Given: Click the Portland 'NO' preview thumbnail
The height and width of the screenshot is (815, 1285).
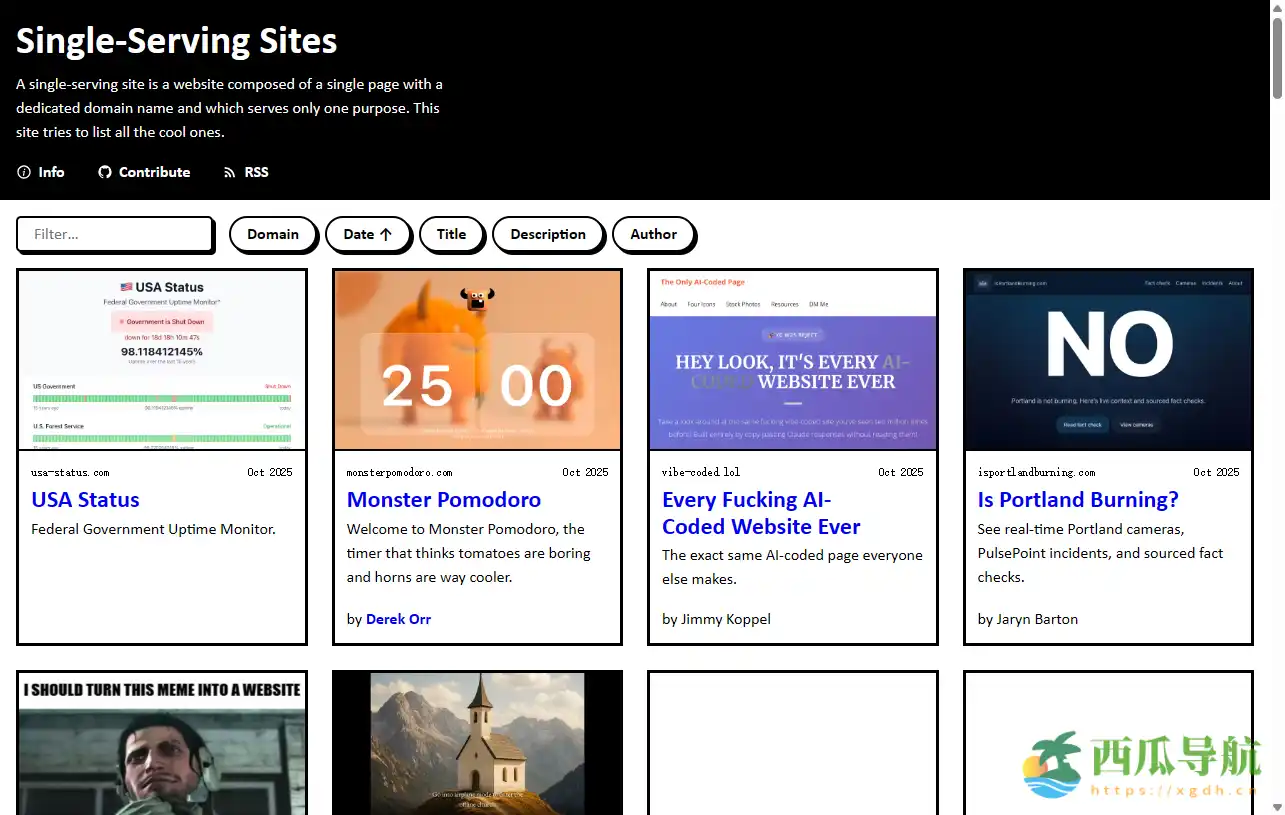Looking at the screenshot, I should [1108, 360].
